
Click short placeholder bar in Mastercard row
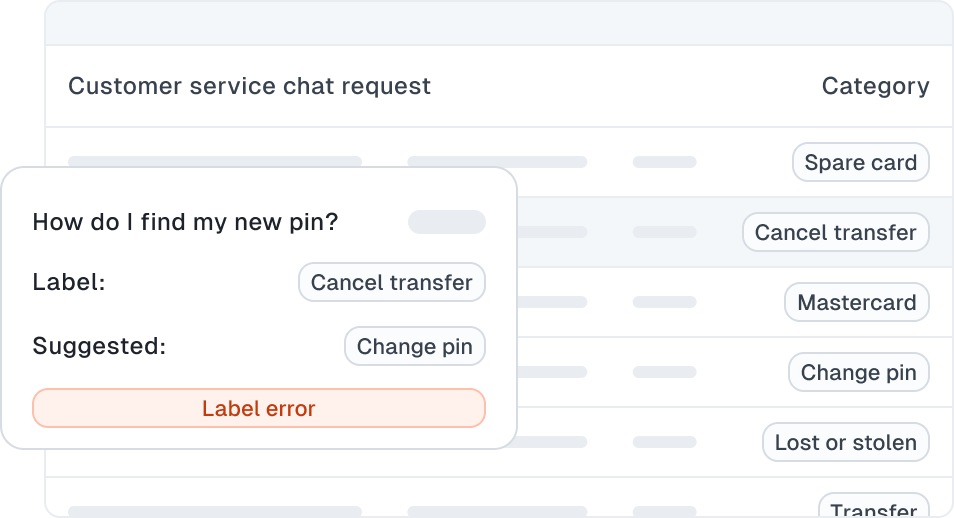pyautogui.click(x=664, y=302)
